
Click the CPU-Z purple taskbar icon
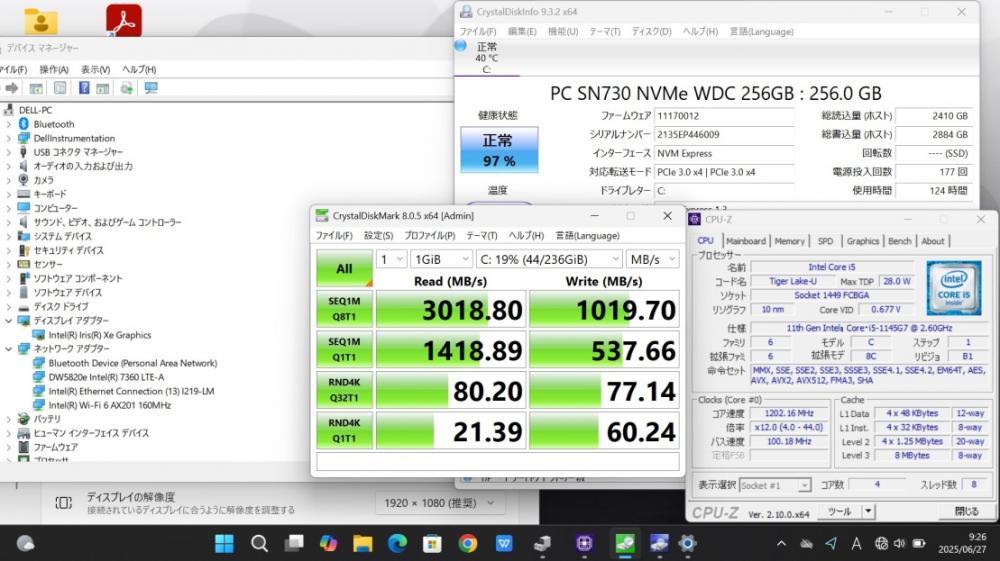(584, 543)
